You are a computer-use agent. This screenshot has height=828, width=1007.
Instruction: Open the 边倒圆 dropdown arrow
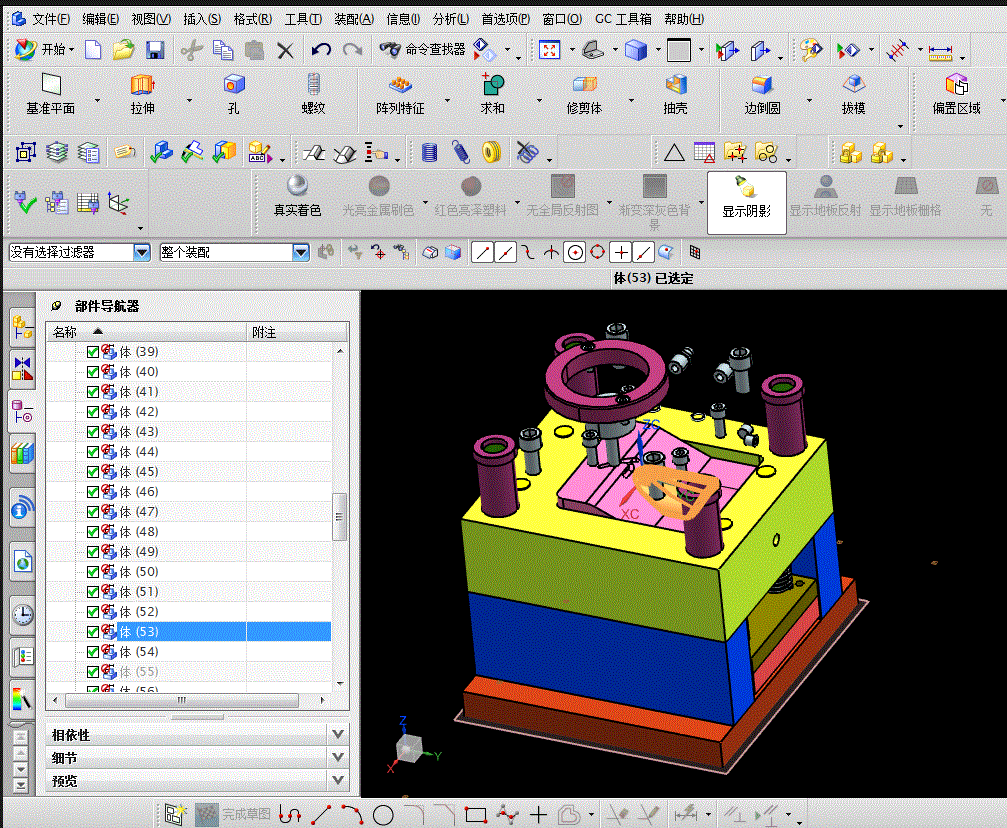tap(809, 100)
